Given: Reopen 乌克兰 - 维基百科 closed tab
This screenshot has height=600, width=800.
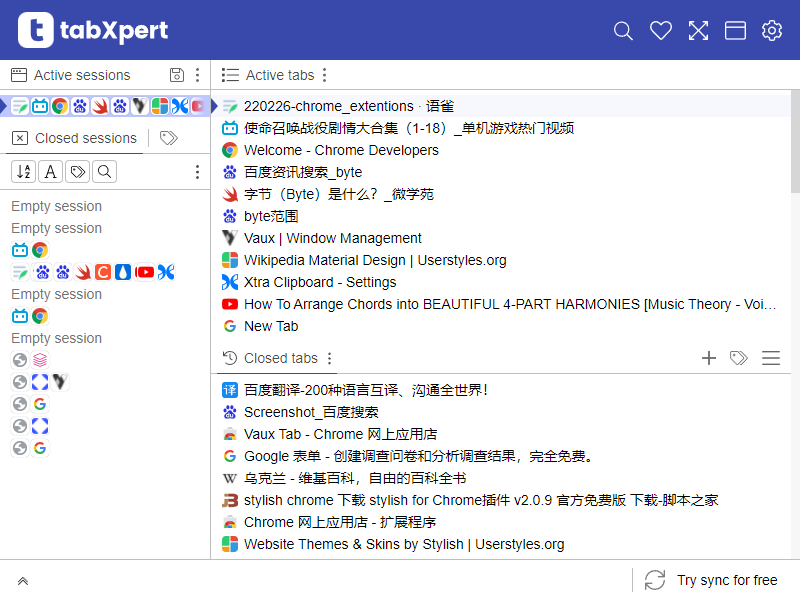Looking at the screenshot, I should [501, 478].
